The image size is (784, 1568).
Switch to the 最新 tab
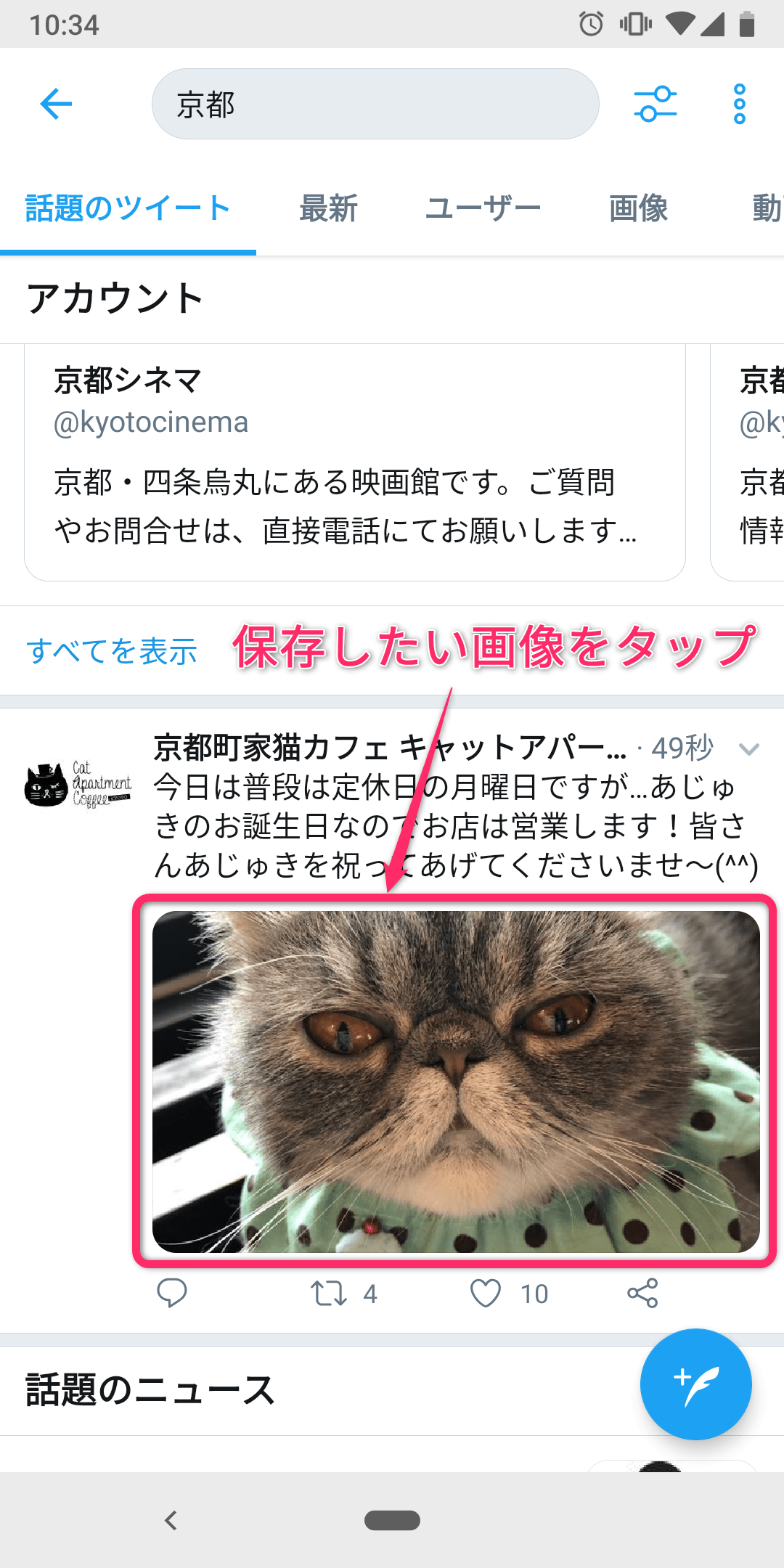coord(328,208)
